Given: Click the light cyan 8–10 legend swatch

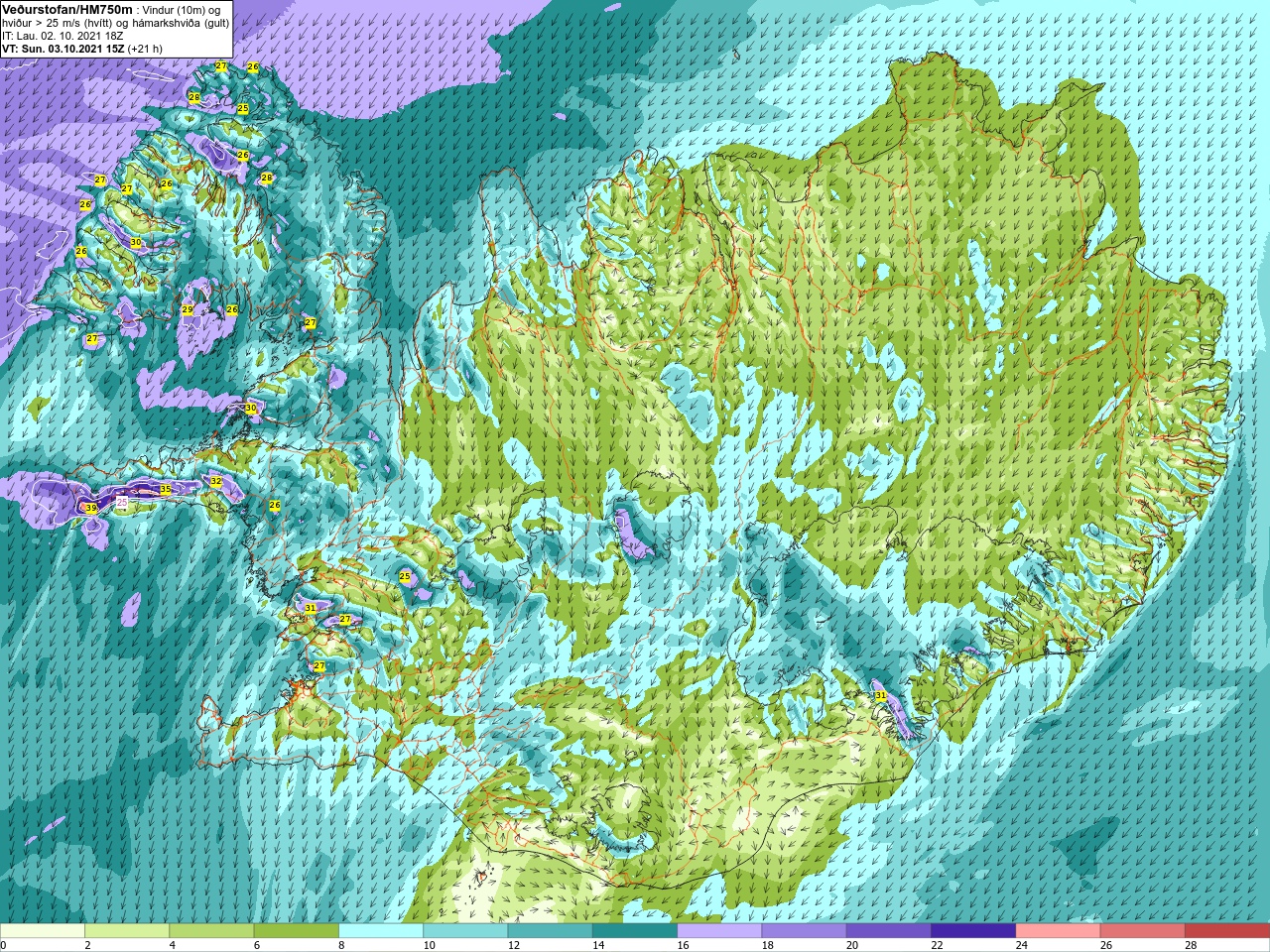Looking at the screenshot, I should (381, 931).
